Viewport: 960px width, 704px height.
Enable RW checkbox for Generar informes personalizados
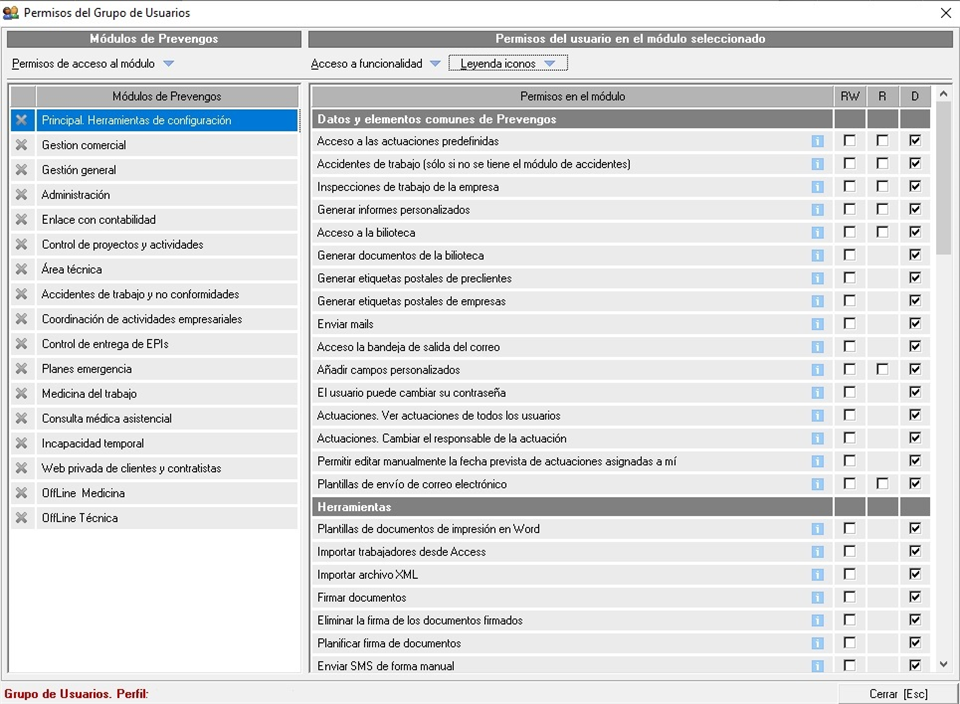[850, 210]
